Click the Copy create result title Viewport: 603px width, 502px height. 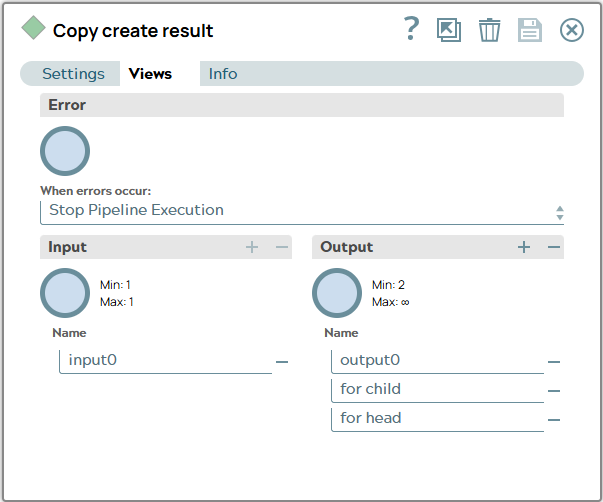133,31
